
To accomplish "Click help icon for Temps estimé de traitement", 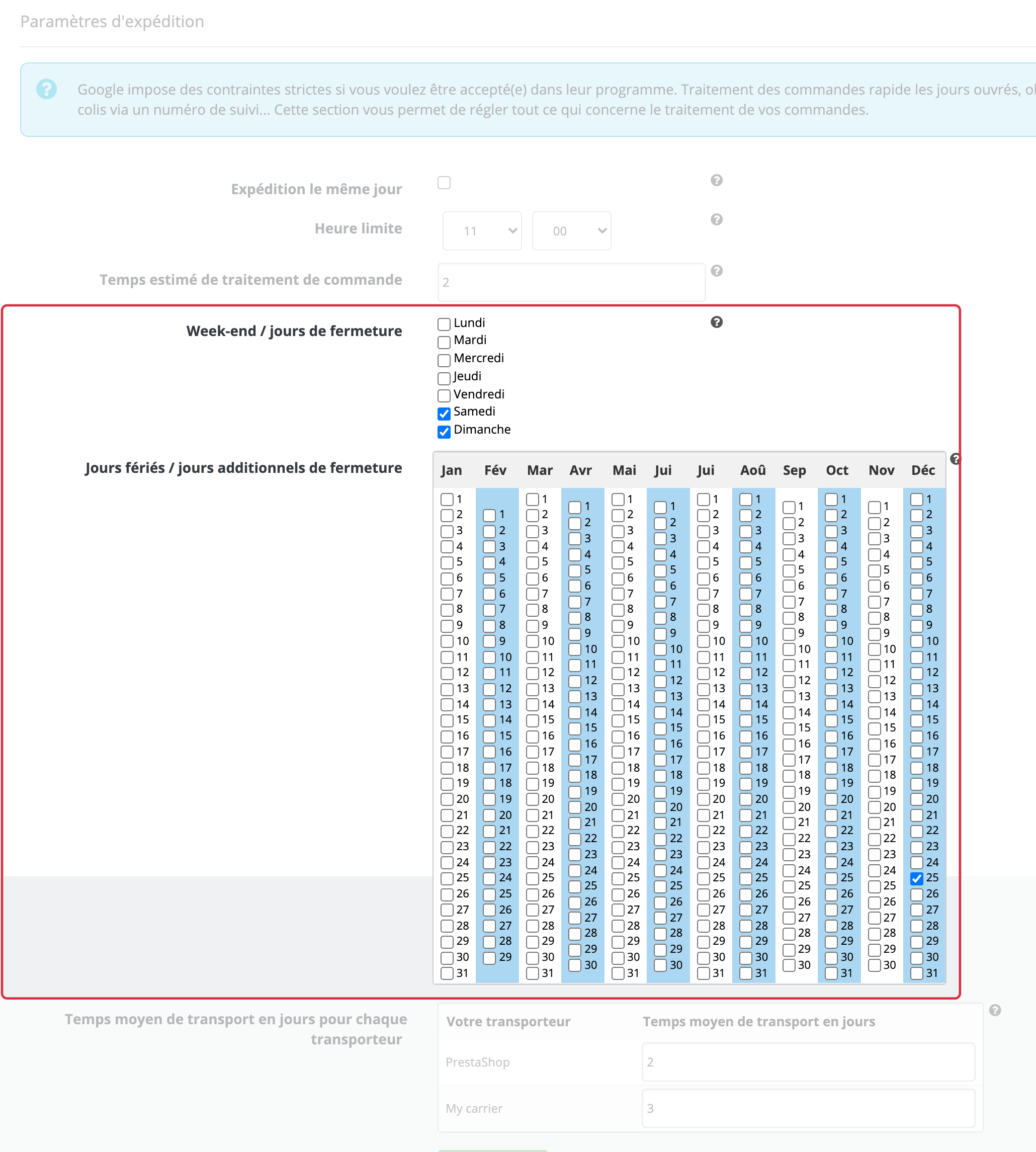I will click(717, 271).
